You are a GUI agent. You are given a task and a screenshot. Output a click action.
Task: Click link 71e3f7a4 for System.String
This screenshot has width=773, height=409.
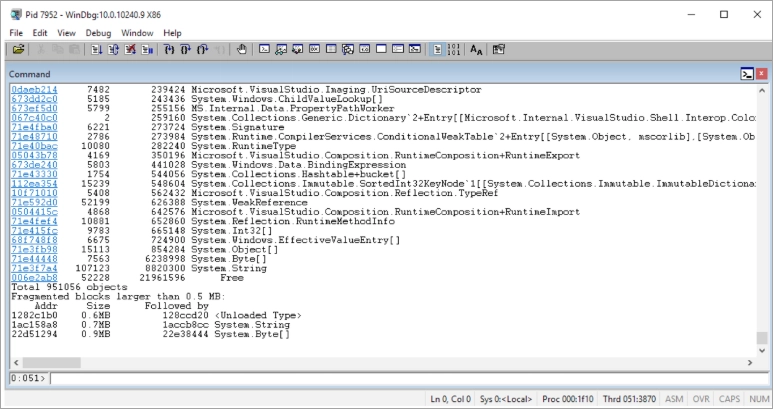(x=34, y=268)
